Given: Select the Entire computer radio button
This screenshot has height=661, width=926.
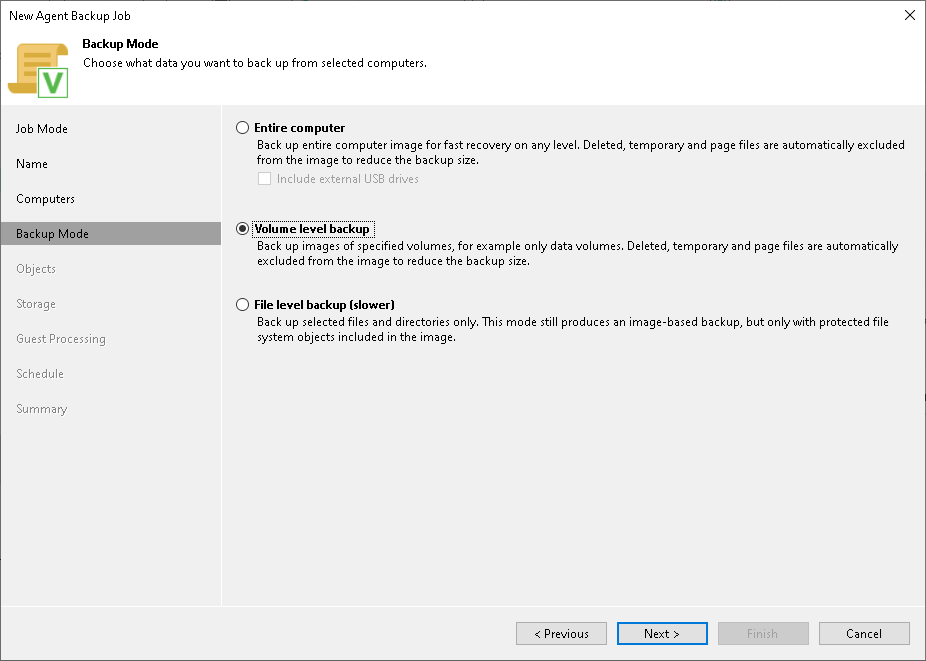Looking at the screenshot, I should click(241, 127).
